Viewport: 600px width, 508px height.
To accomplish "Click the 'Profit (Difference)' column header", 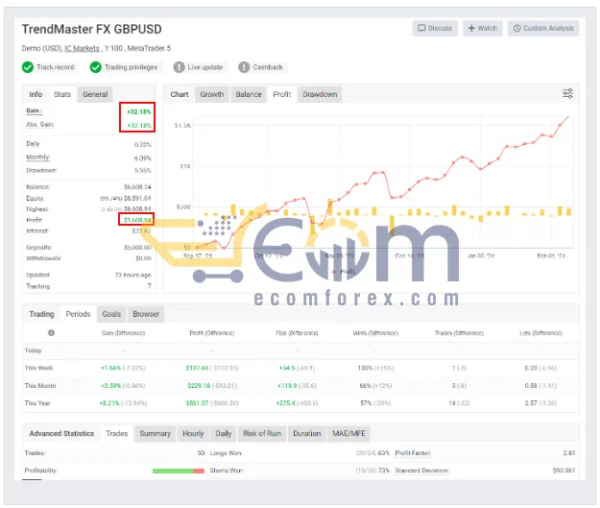I will (212, 333).
